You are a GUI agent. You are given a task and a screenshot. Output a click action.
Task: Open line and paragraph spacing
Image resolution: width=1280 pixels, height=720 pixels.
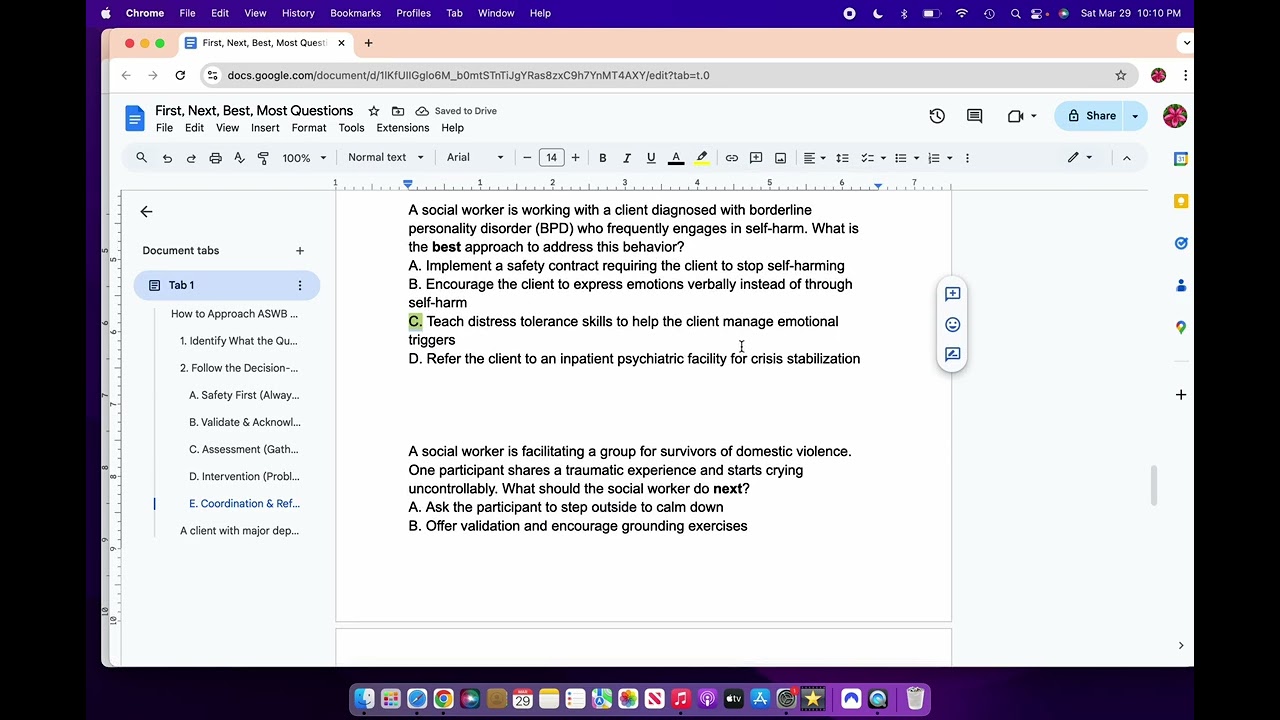tap(842, 158)
